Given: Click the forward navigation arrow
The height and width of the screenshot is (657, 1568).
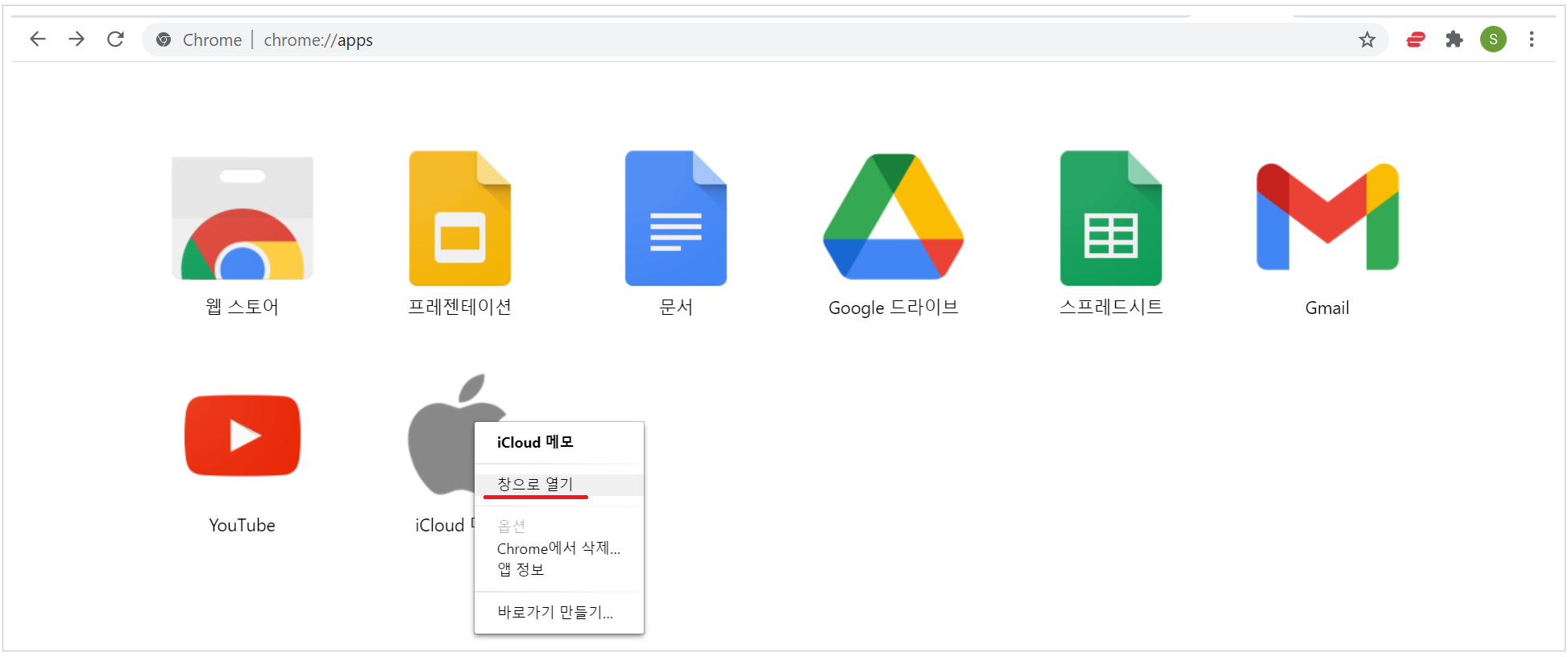Looking at the screenshot, I should pyautogui.click(x=77, y=39).
